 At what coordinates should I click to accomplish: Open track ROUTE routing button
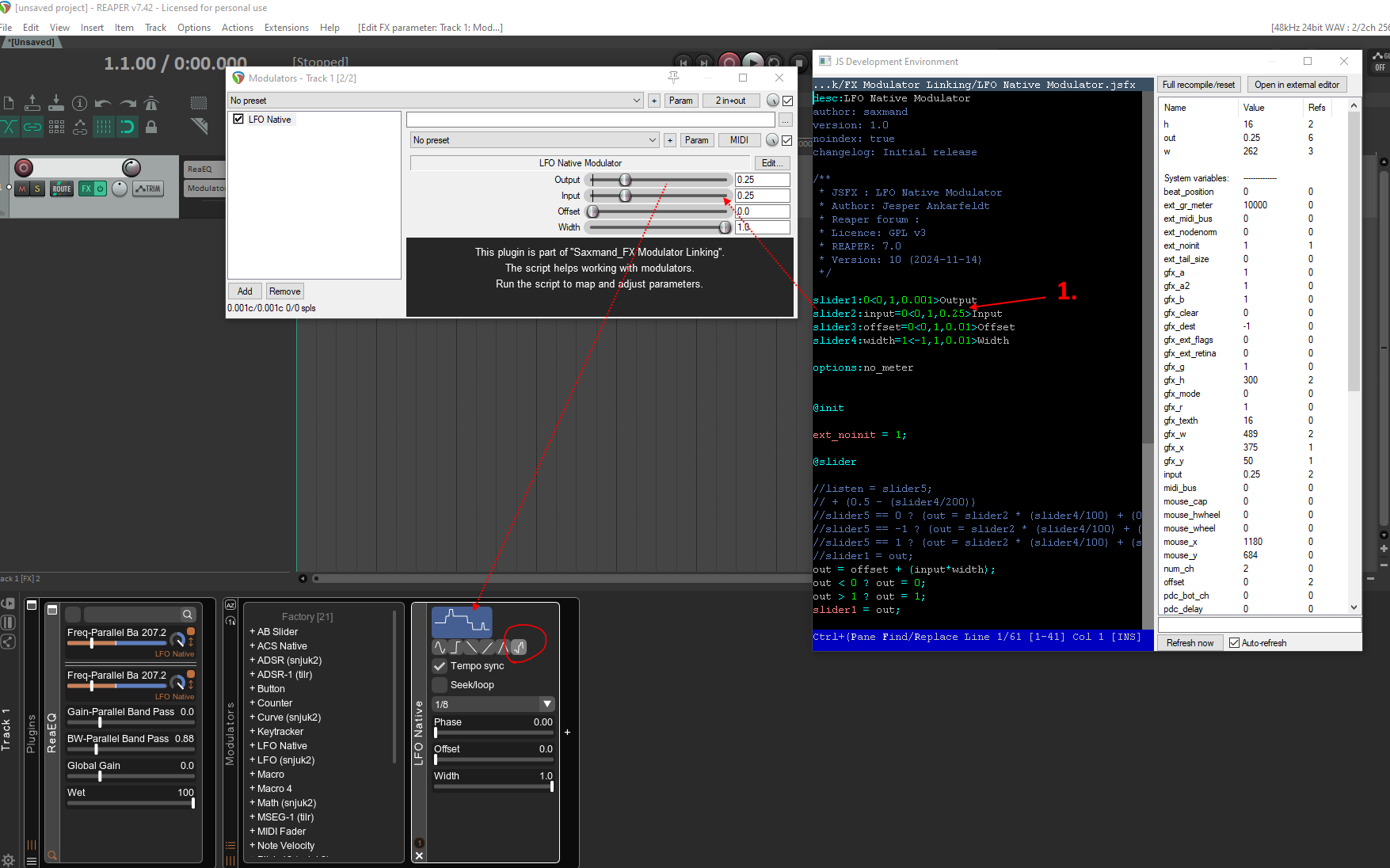[x=62, y=188]
